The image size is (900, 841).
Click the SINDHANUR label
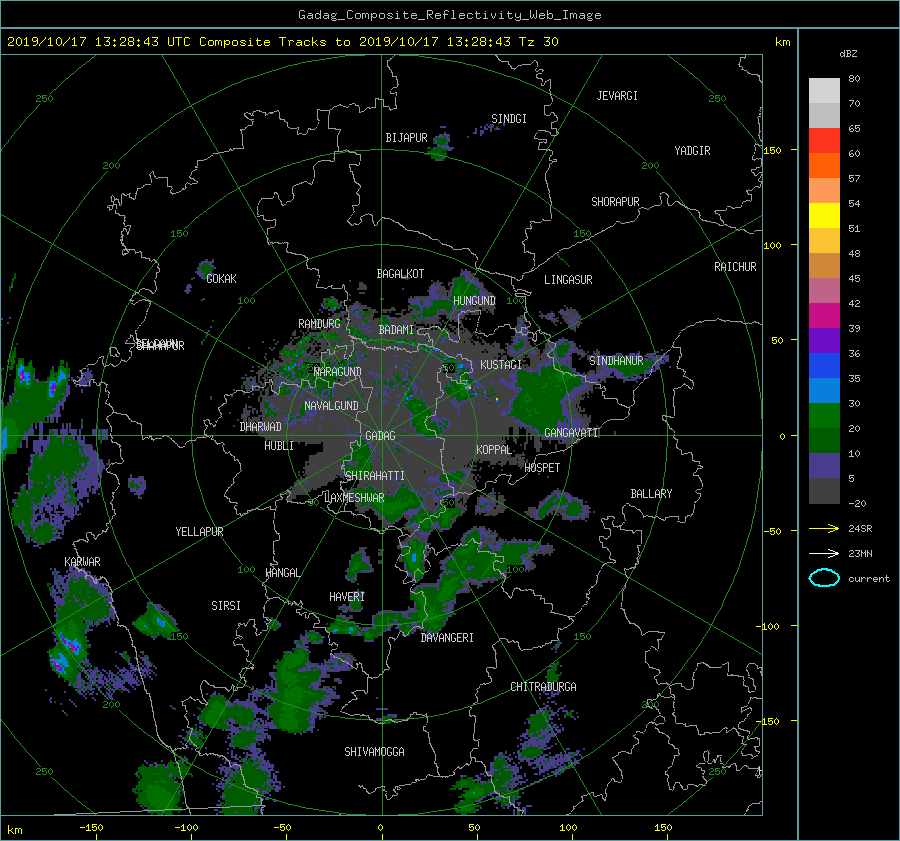(x=616, y=361)
